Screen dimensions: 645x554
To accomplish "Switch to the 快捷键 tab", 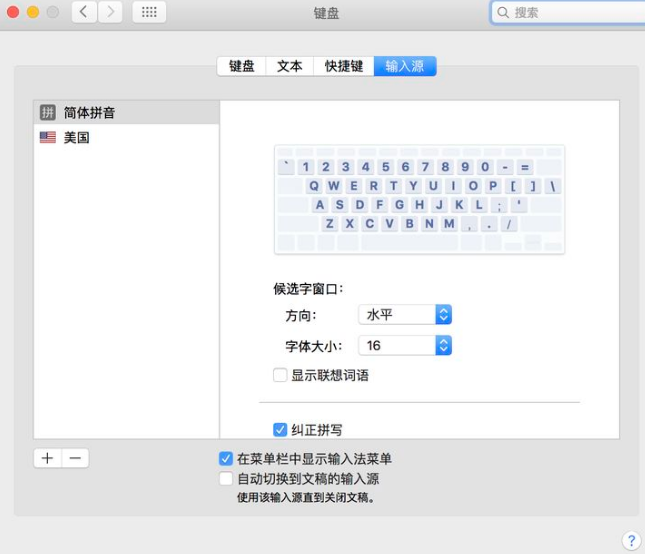I will tap(343, 66).
